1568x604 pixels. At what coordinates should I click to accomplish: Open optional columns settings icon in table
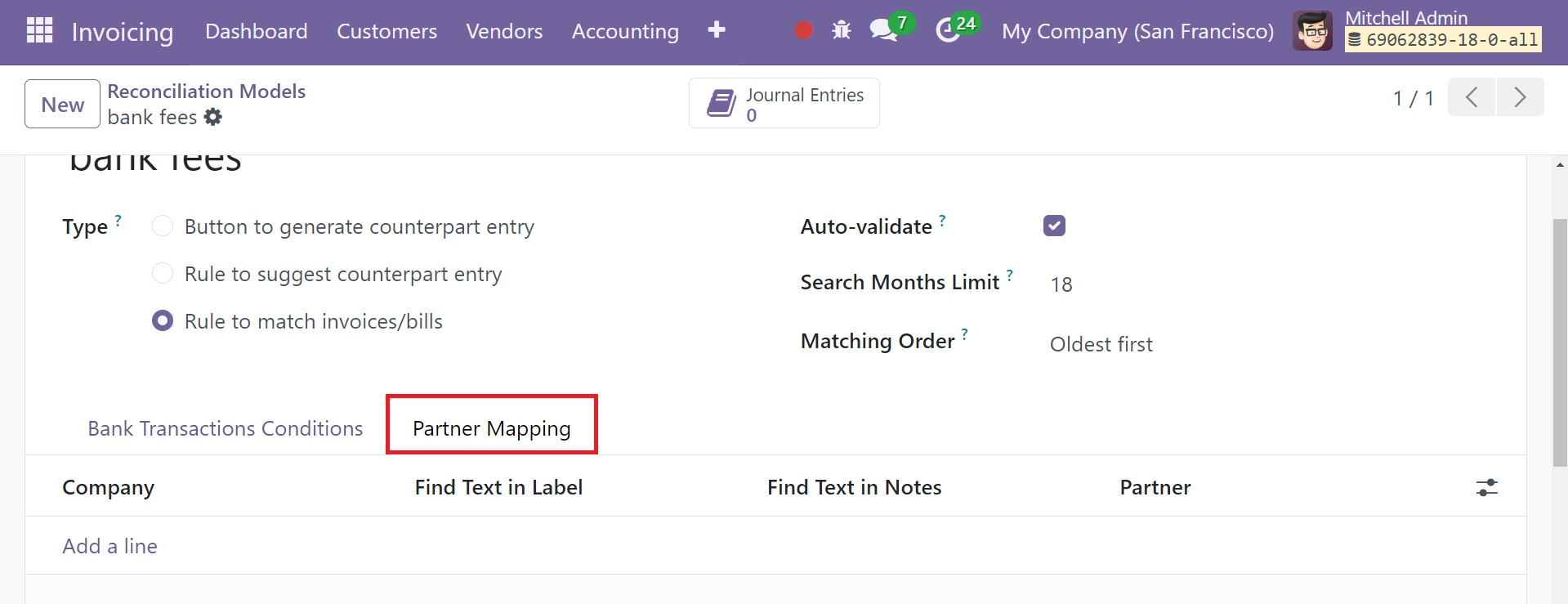[1487, 488]
